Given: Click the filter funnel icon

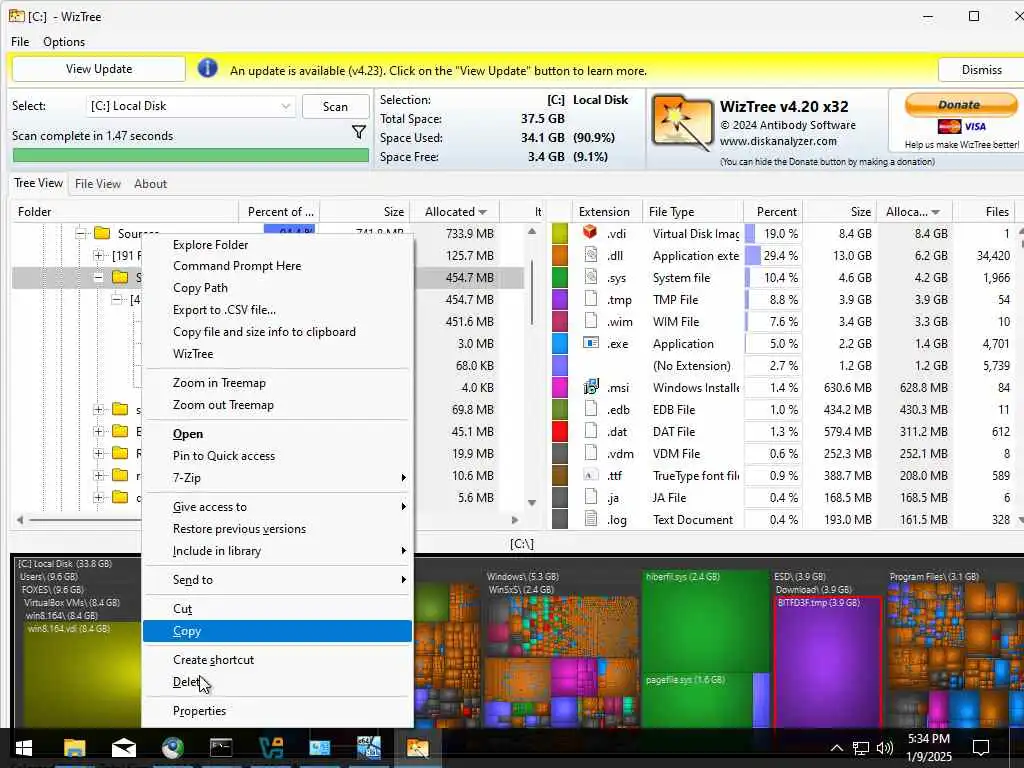Looking at the screenshot, I should tap(359, 133).
